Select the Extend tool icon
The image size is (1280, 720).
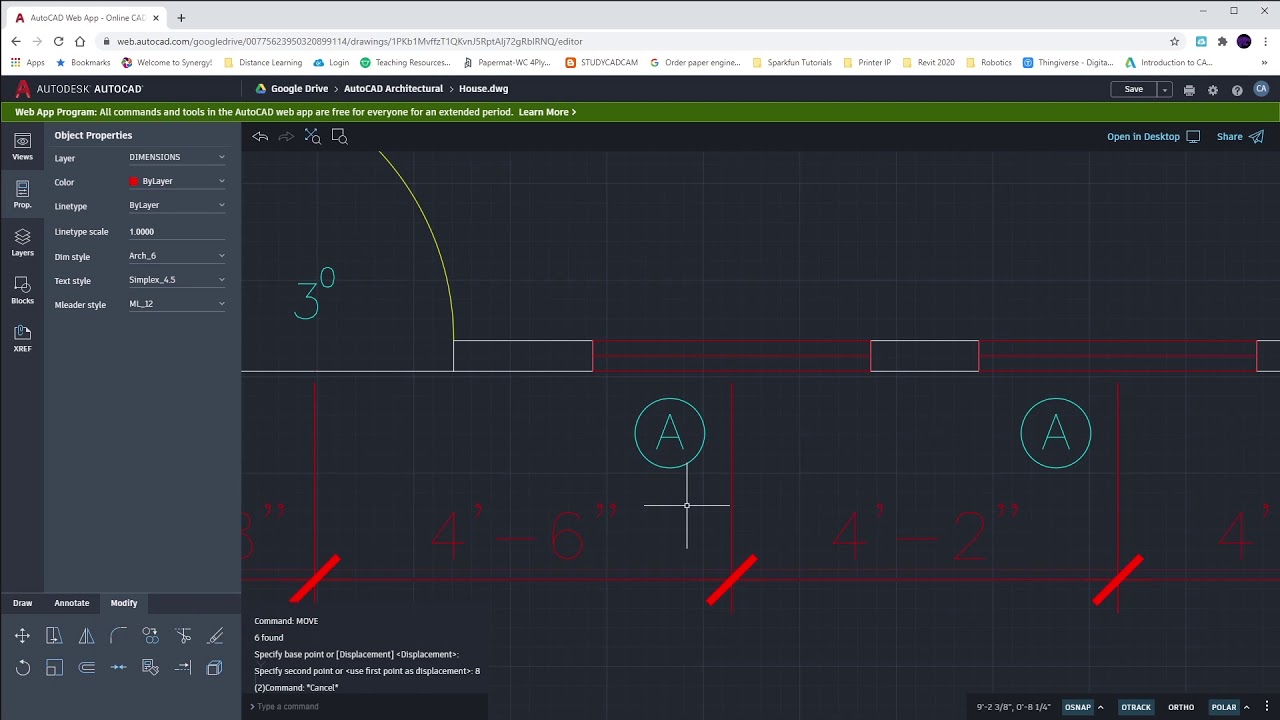(x=182, y=668)
